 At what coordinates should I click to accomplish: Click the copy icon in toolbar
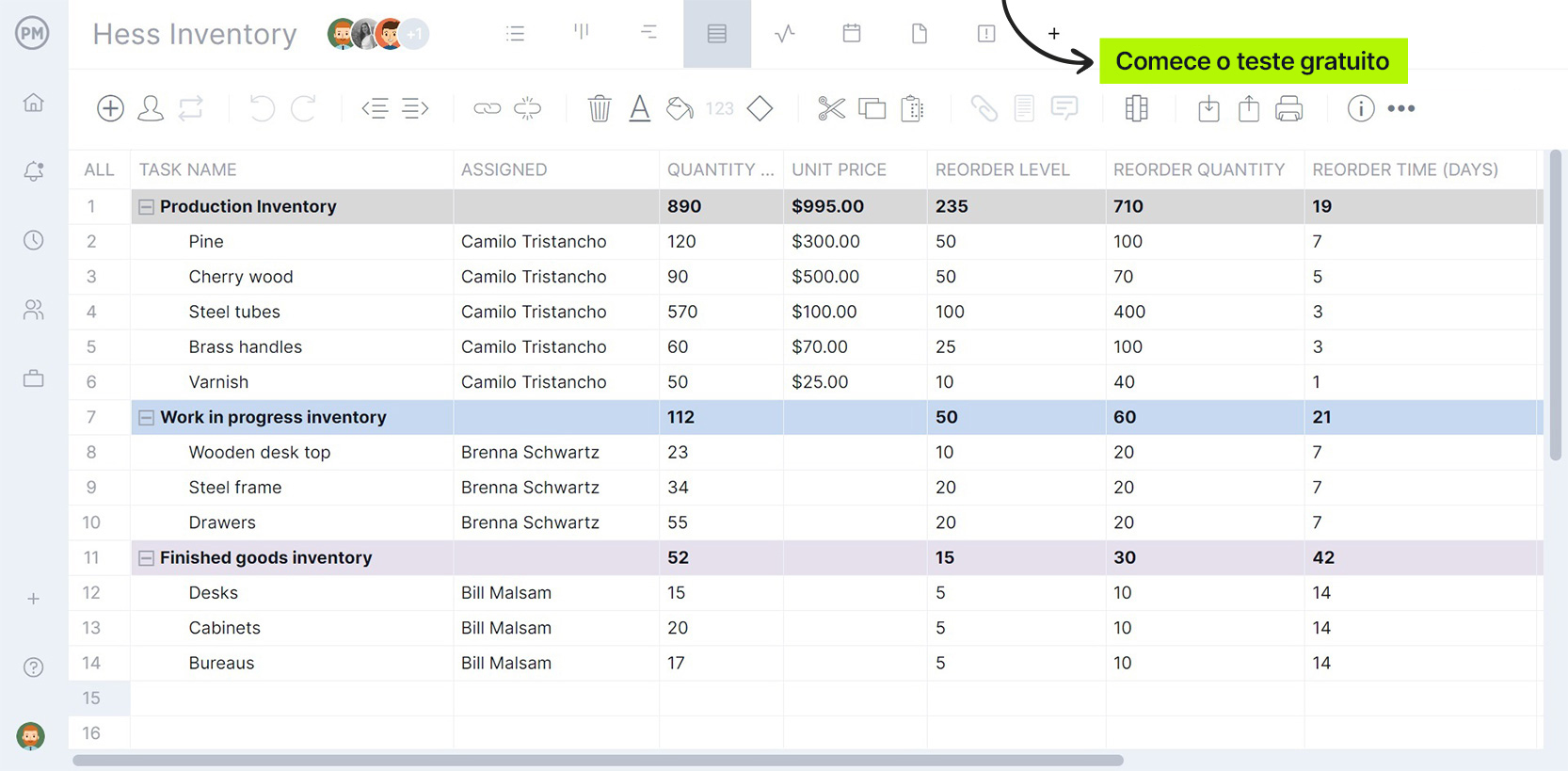coord(872,108)
